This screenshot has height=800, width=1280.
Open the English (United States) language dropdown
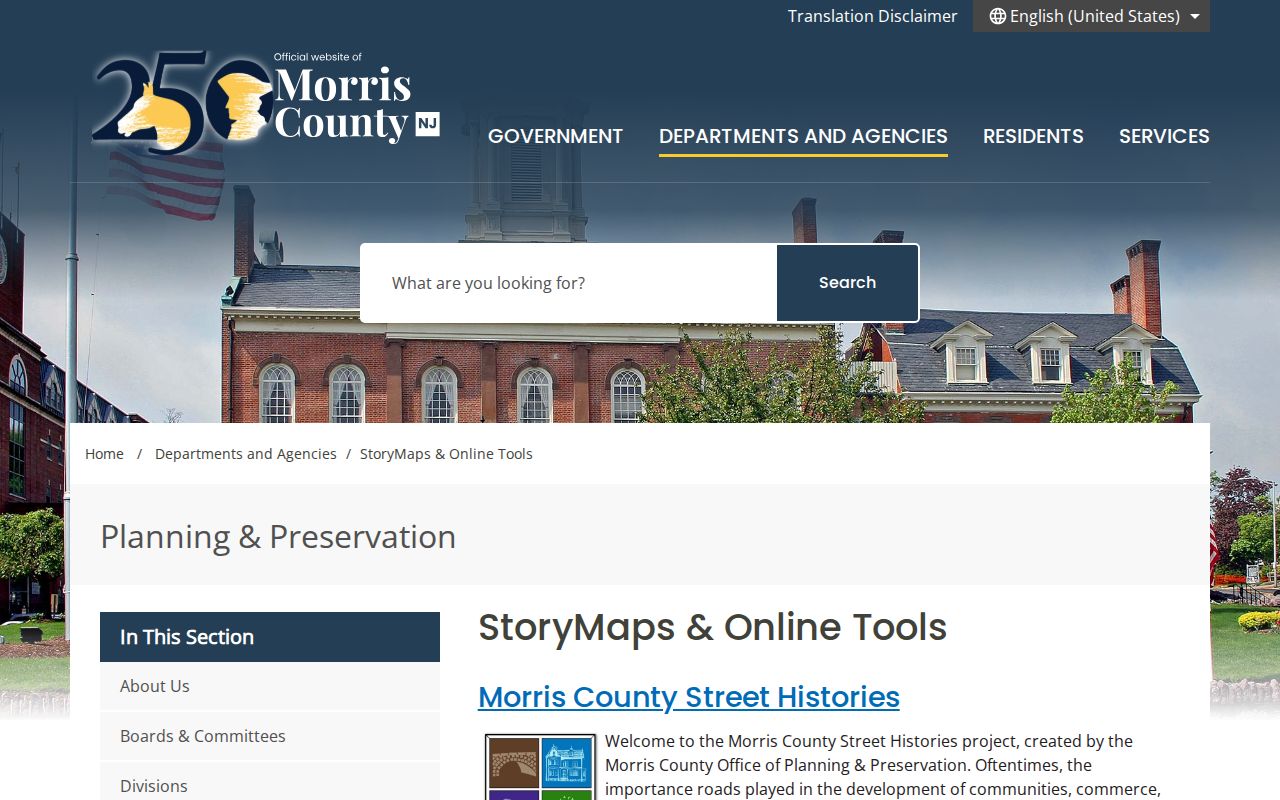[1091, 16]
